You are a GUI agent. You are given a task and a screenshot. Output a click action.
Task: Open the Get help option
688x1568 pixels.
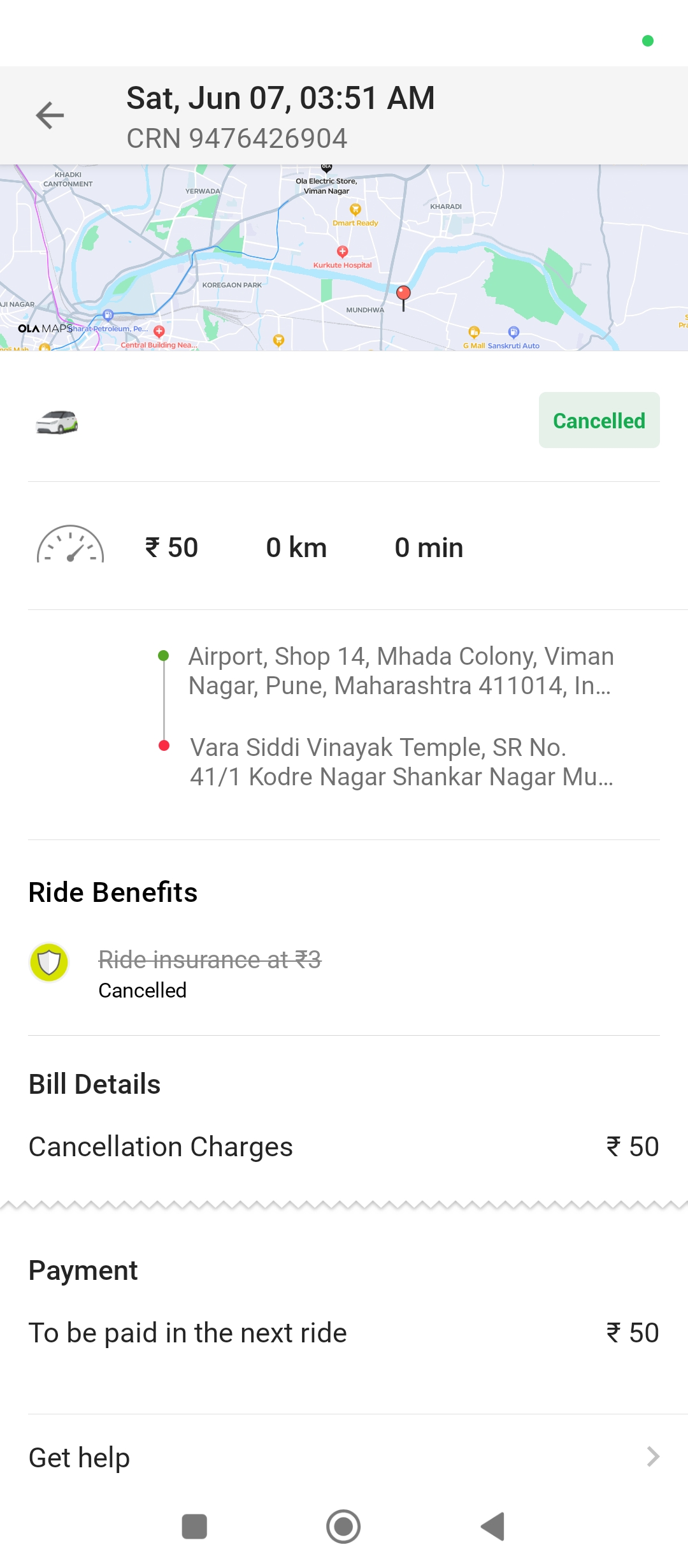click(80, 1458)
